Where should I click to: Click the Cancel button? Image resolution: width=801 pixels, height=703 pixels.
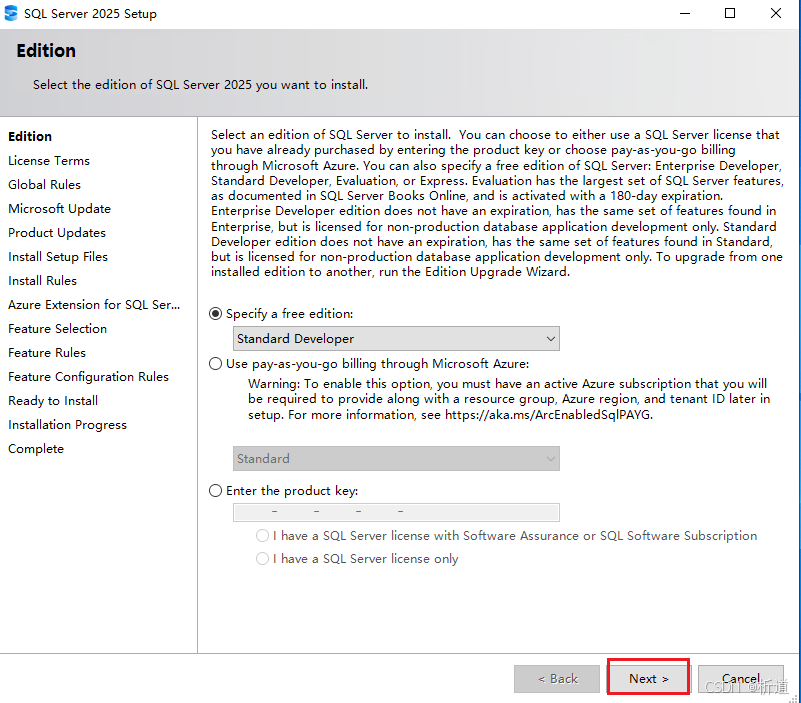[x=740, y=678]
